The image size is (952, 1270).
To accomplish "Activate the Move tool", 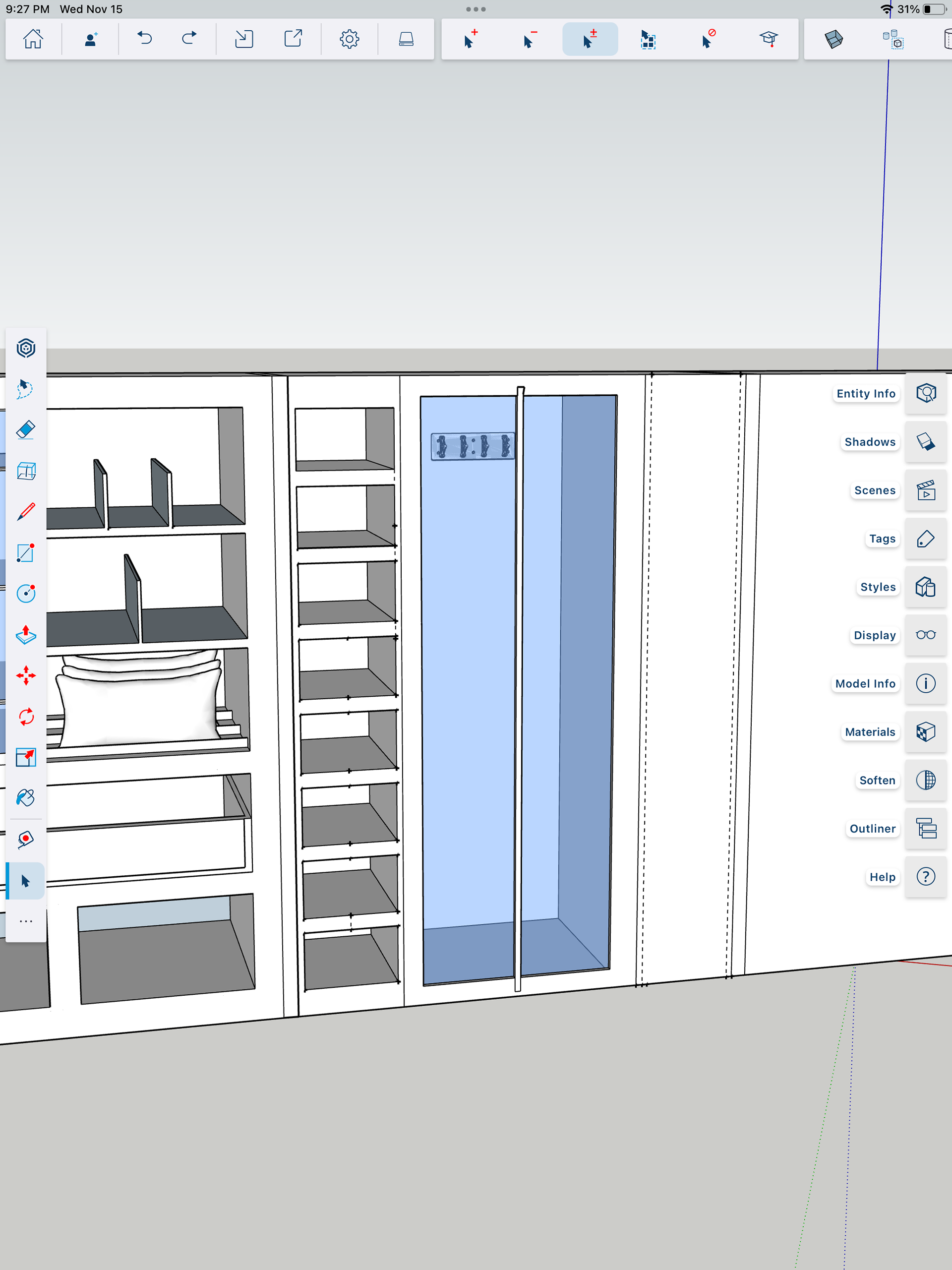I will click(x=26, y=675).
